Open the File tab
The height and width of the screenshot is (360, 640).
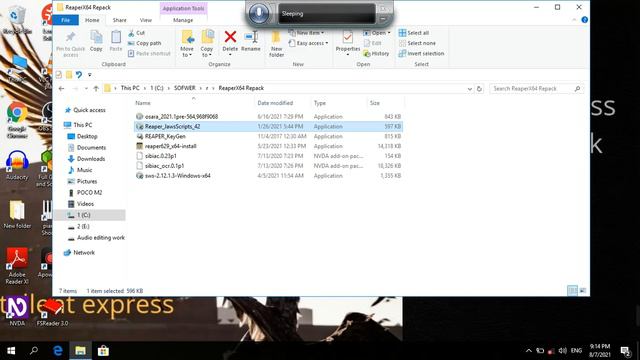65,20
